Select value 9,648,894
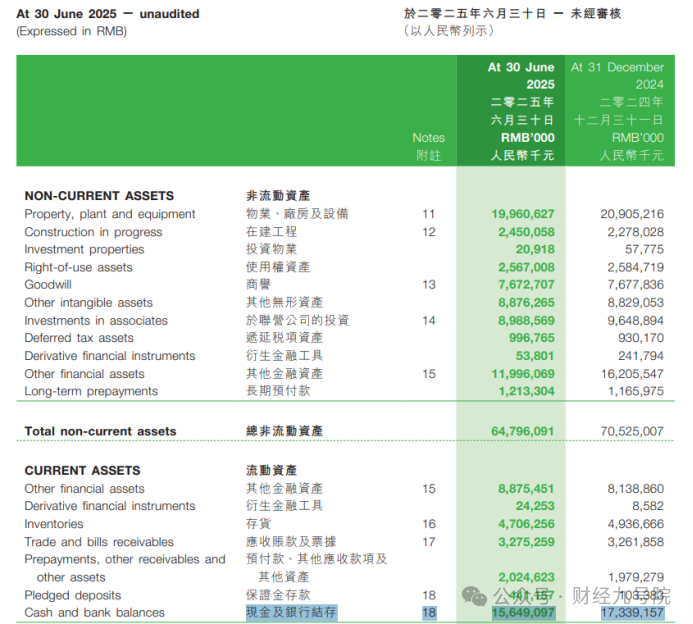This screenshot has height=624, width=693. [635, 321]
